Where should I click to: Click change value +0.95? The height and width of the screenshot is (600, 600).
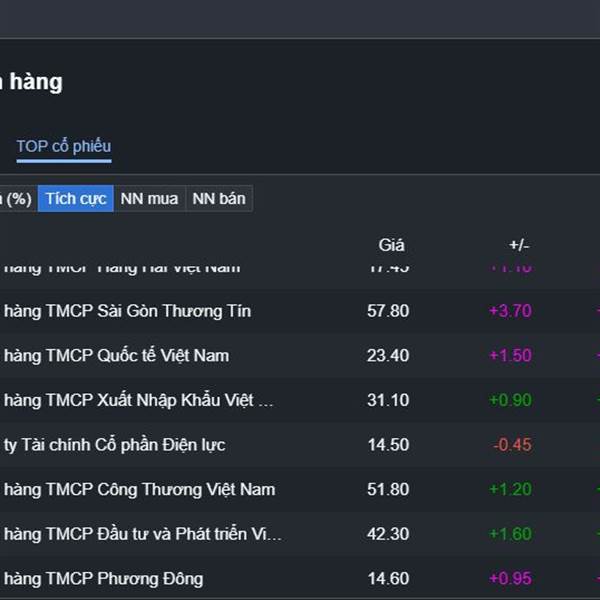(x=510, y=579)
